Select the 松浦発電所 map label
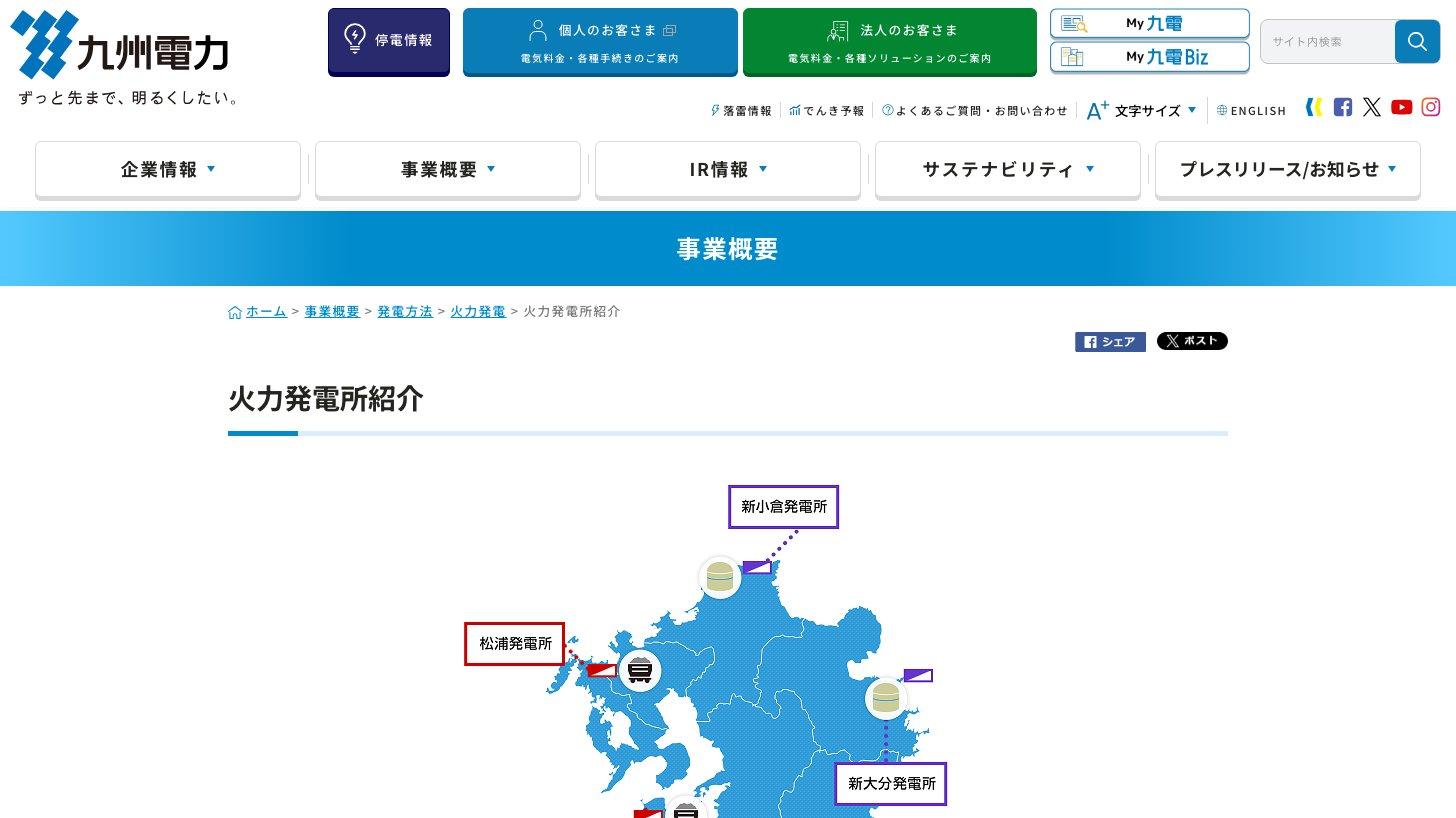This screenshot has width=1456, height=818. pyautogui.click(x=515, y=644)
